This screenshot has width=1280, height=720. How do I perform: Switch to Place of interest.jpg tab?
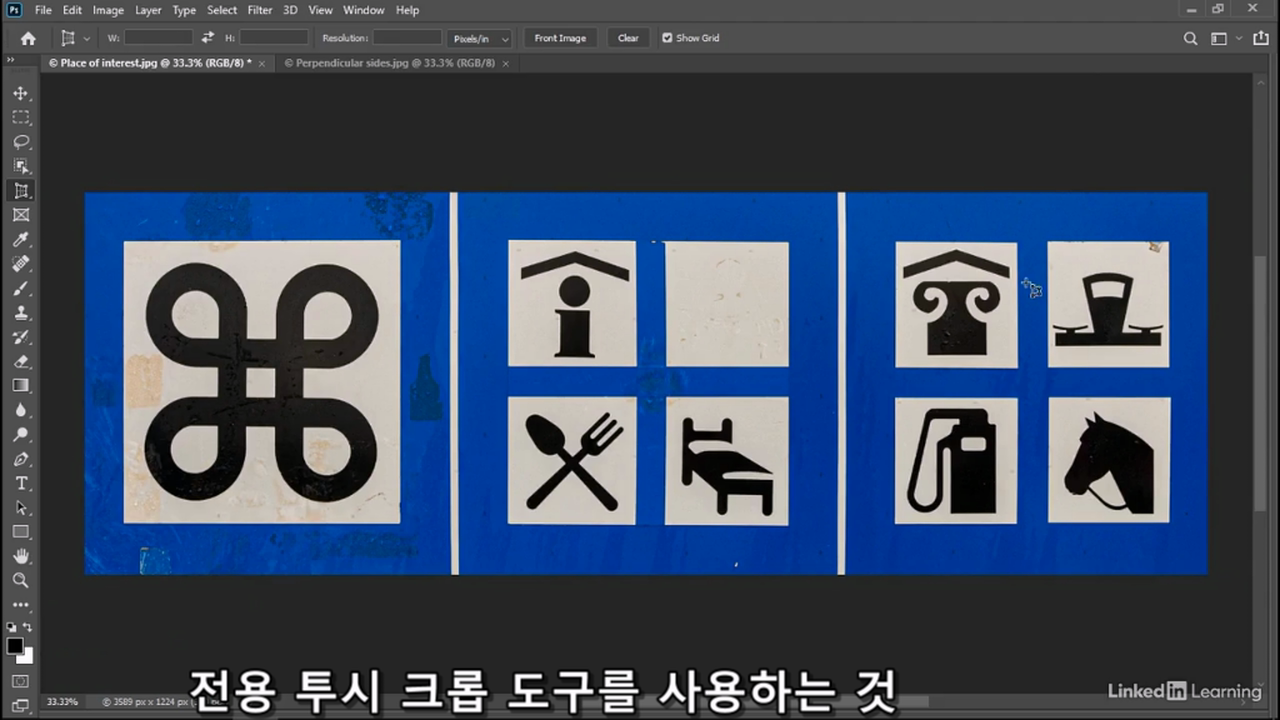[x=150, y=63]
